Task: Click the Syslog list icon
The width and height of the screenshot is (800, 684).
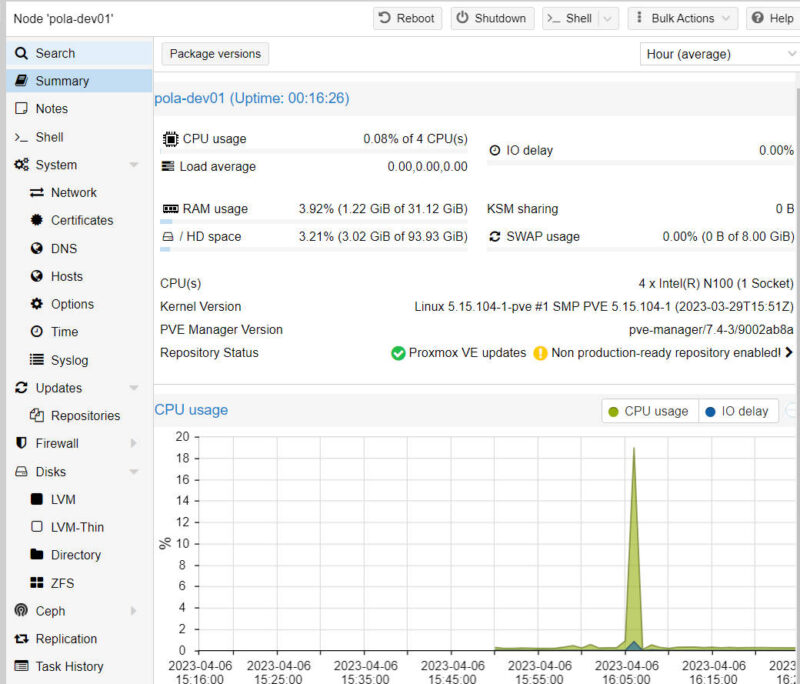Action: click(37, 360)
